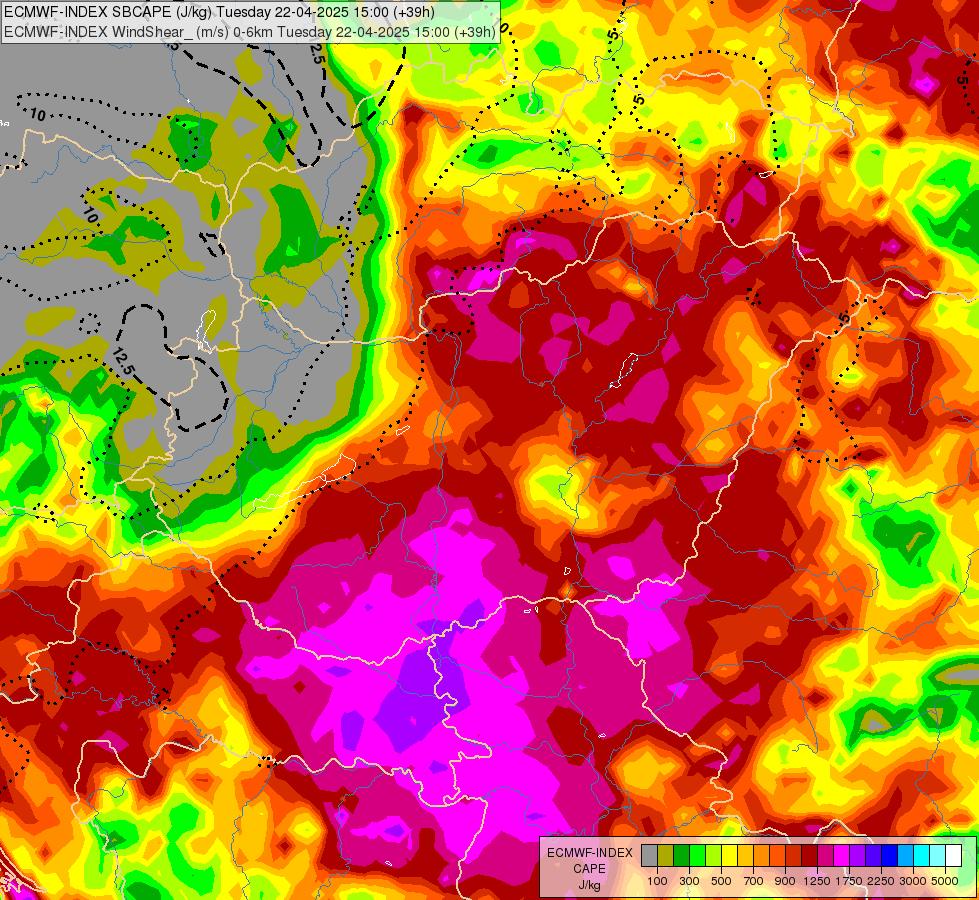Pick the pure yellow legend swatch
The width and height of the screenshot is (979, 900).
tap(729, 855)
